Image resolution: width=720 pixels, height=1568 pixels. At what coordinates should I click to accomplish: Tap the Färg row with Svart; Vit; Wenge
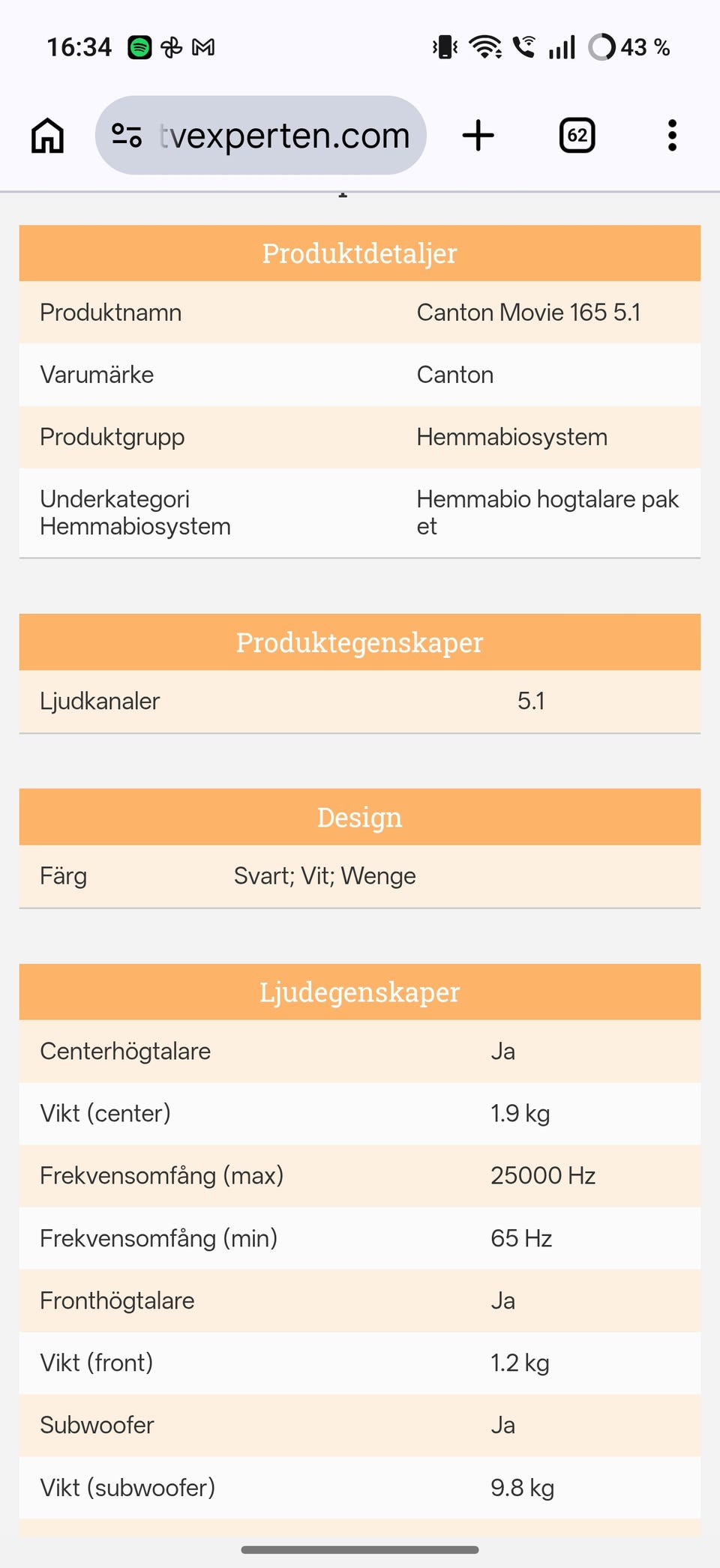[x=360, y=876]
